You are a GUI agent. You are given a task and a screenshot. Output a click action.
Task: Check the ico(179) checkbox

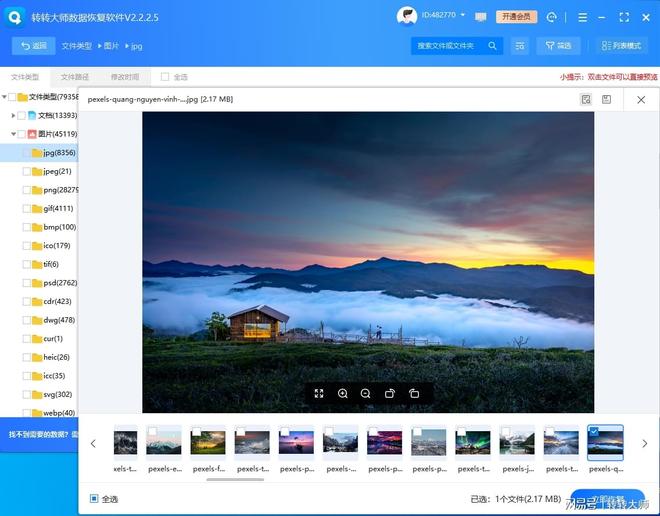point(26,245)
